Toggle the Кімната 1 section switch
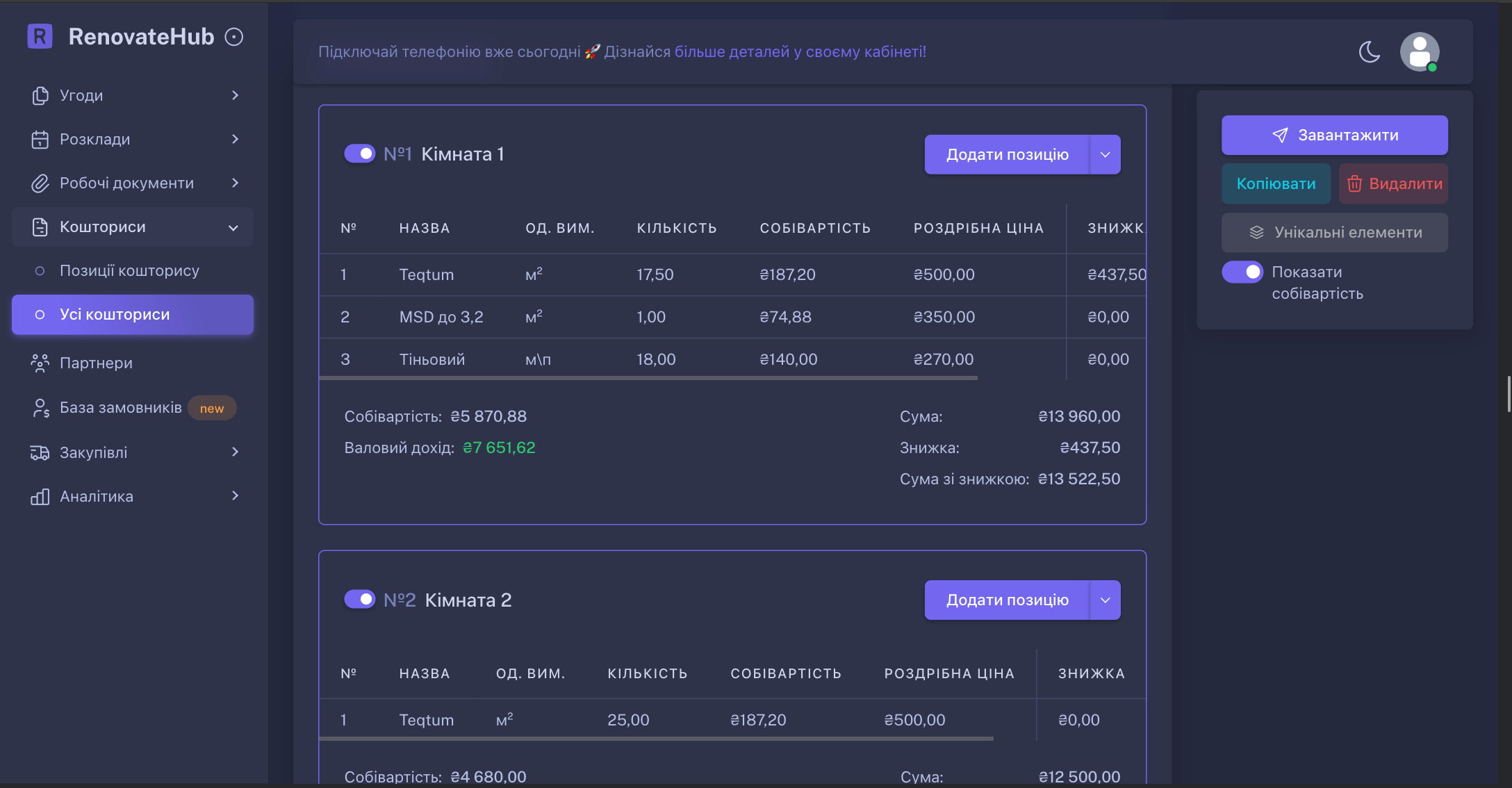 [x=360, y=154]
